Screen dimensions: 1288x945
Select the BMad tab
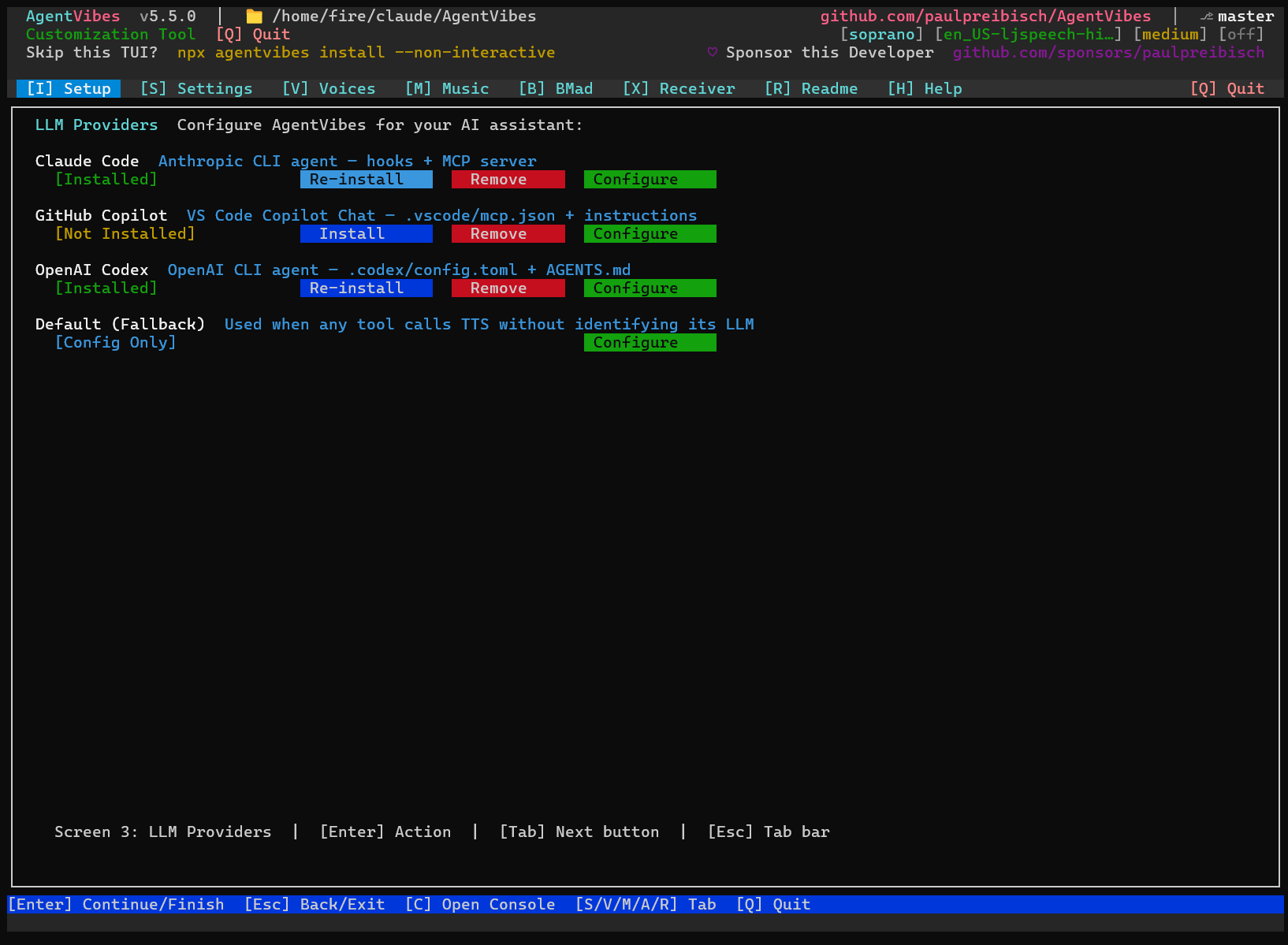[x=556, y=89]
